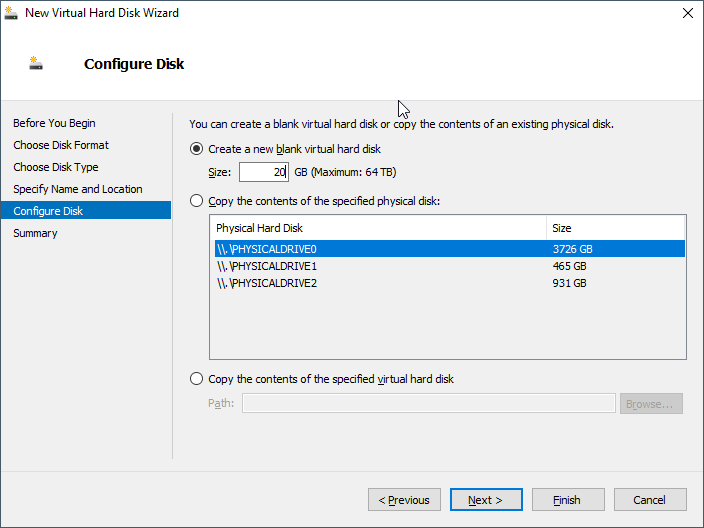The width and height of the screenshot is (704, 528).
Task: Select Copy contents of specified virtual hard disk
Action: point(197,379)
